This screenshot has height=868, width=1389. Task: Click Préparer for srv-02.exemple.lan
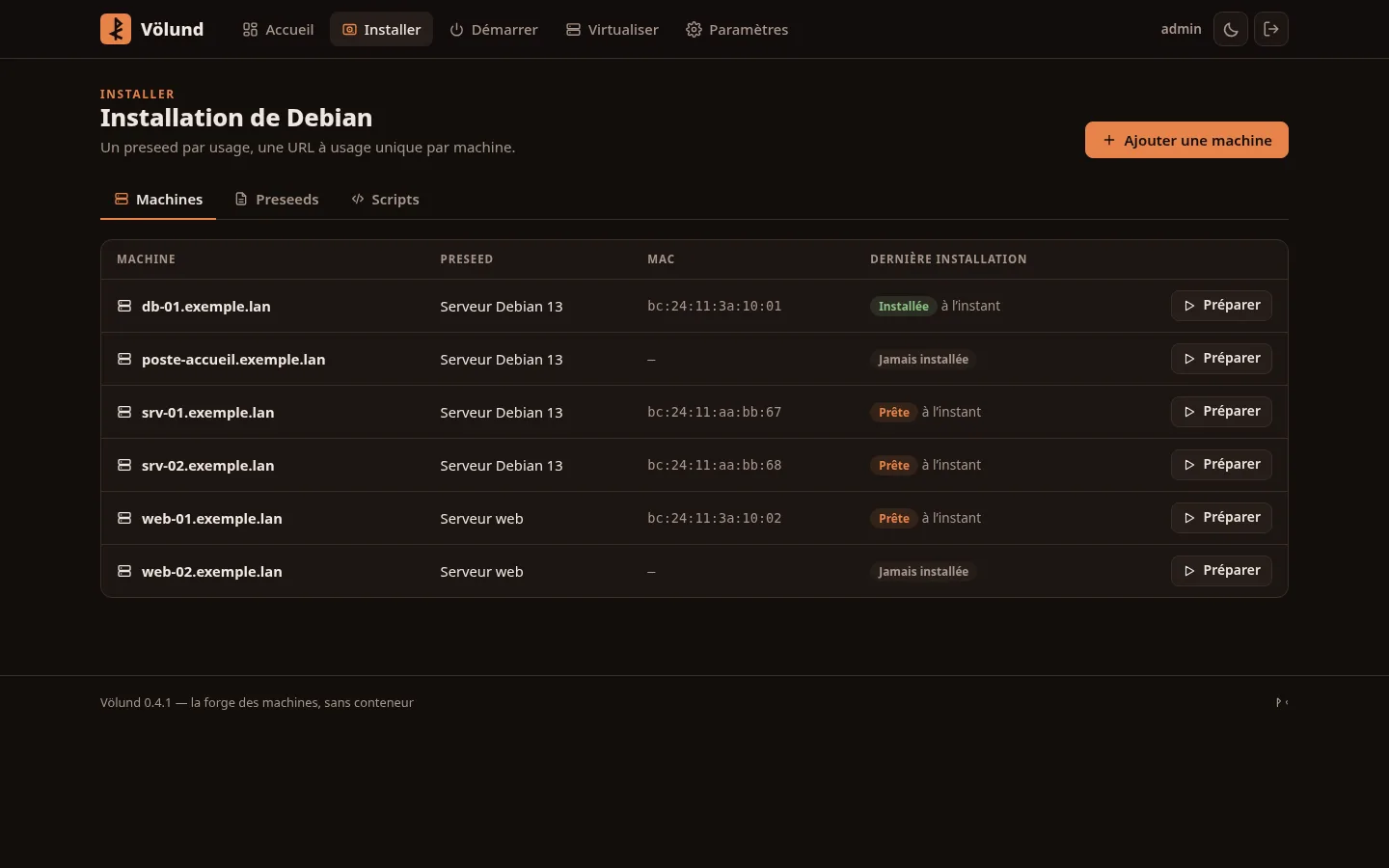click(x=1221, y=465)
